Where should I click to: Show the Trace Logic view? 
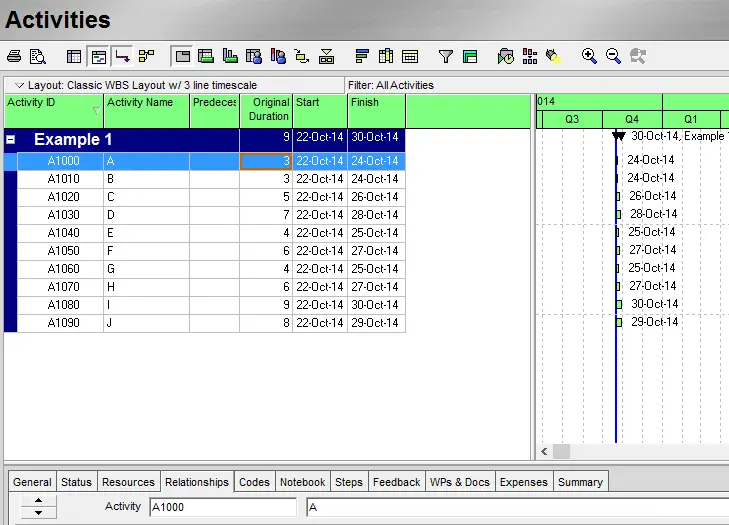point(302,57)
